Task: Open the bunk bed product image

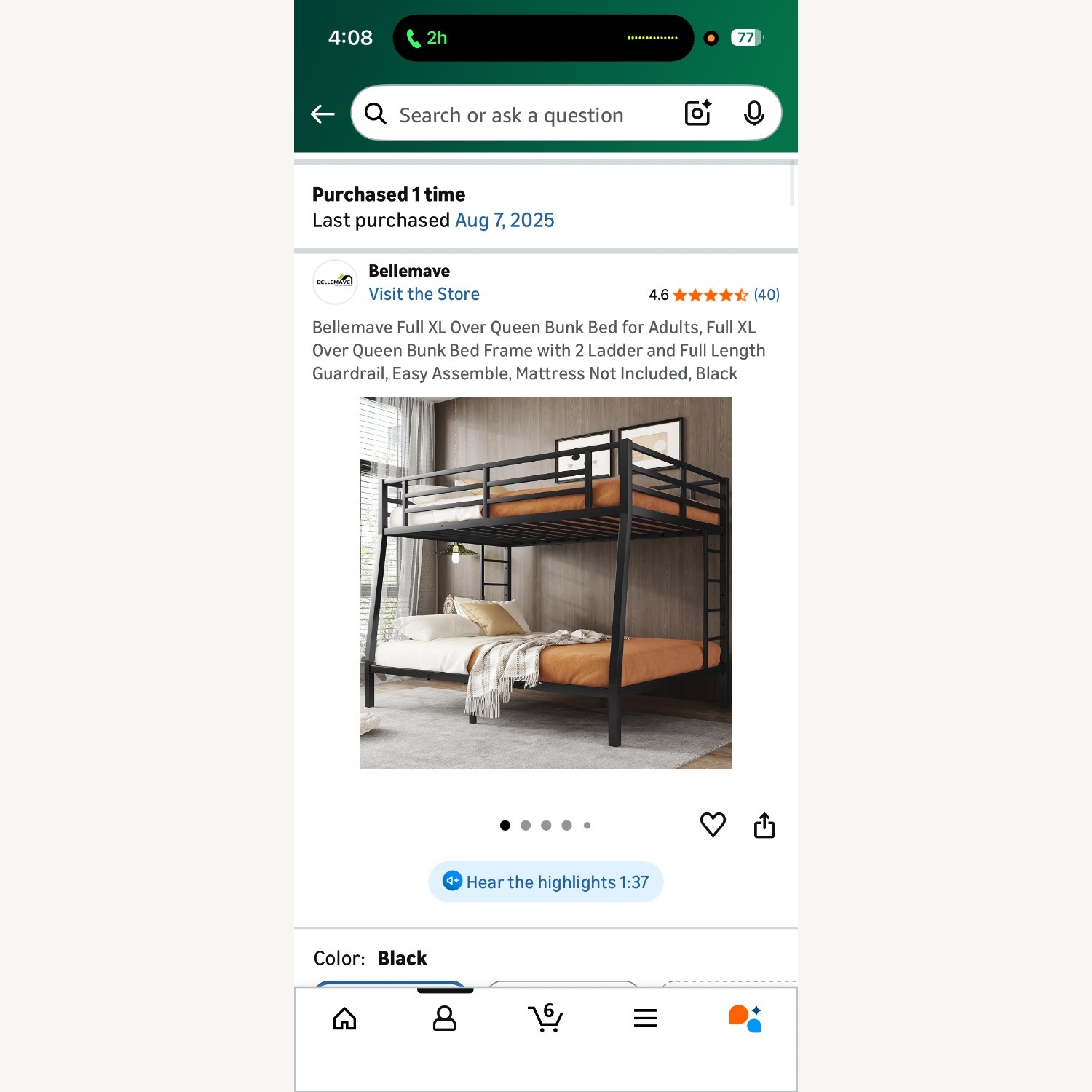Action: click(x=546, y=583)
